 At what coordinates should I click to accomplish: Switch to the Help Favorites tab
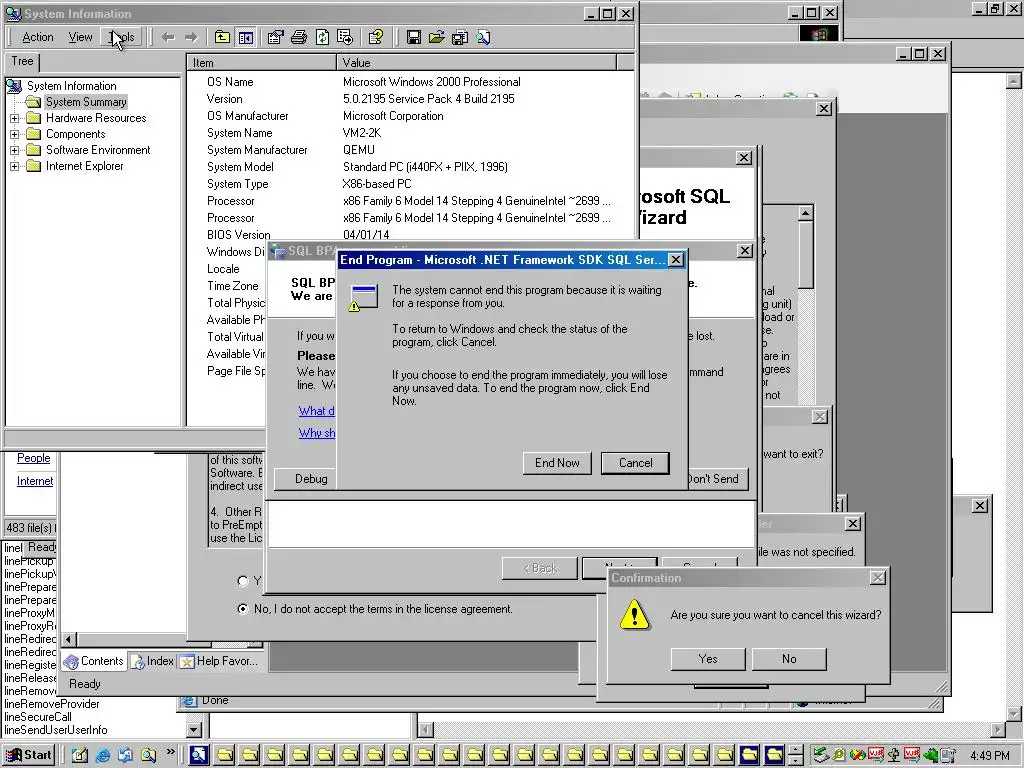(221, 661)
